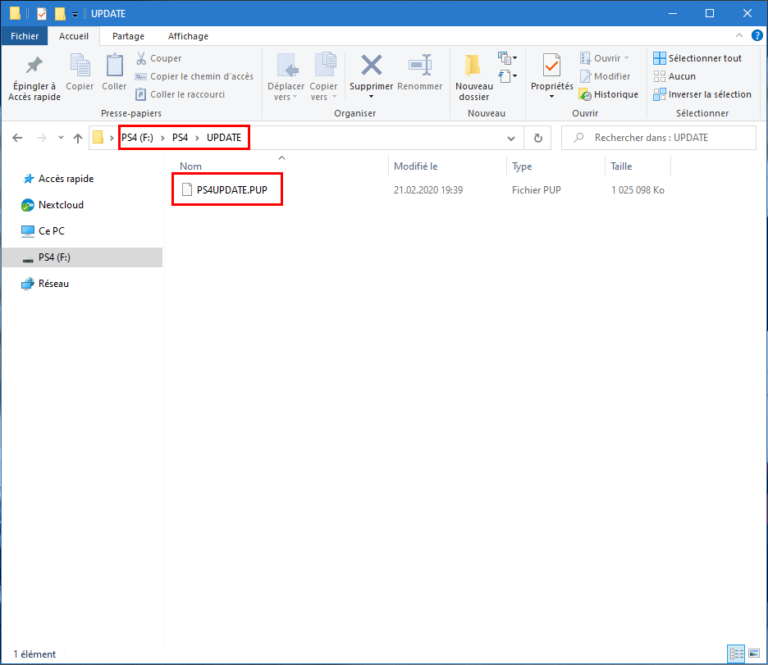Open the Fichier menu
Screen dimensions: 768x665
pos(23,36)
